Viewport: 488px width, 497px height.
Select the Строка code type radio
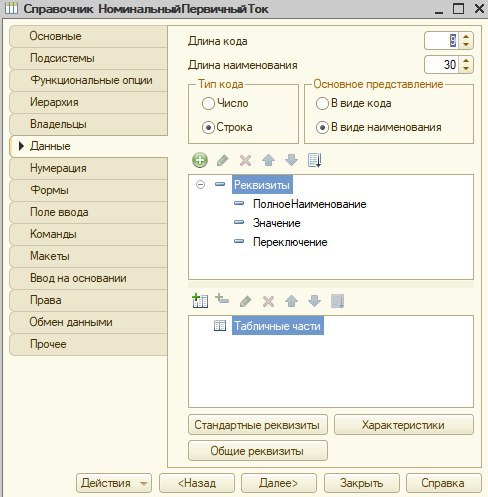208,128
